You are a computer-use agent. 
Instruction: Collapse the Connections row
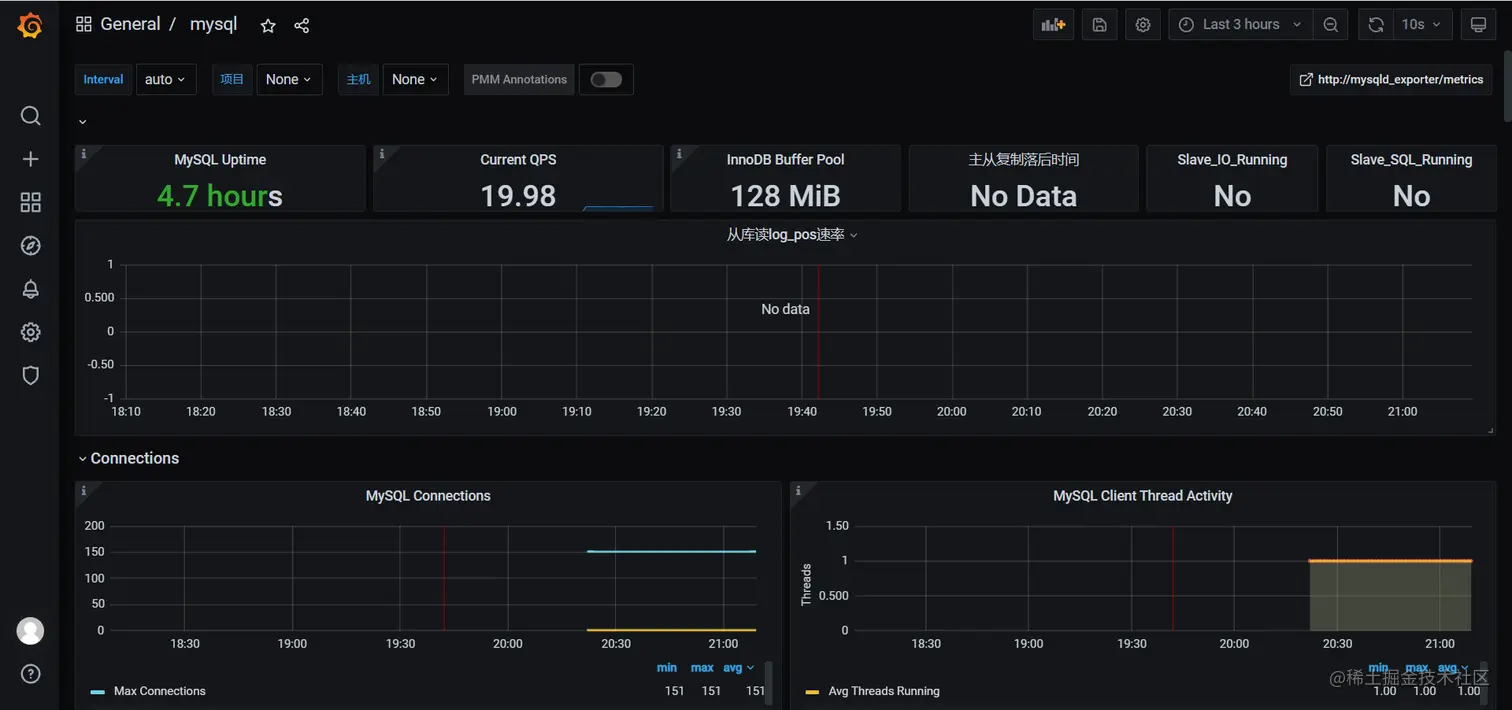pyautogui.click(x=128, y=458)
